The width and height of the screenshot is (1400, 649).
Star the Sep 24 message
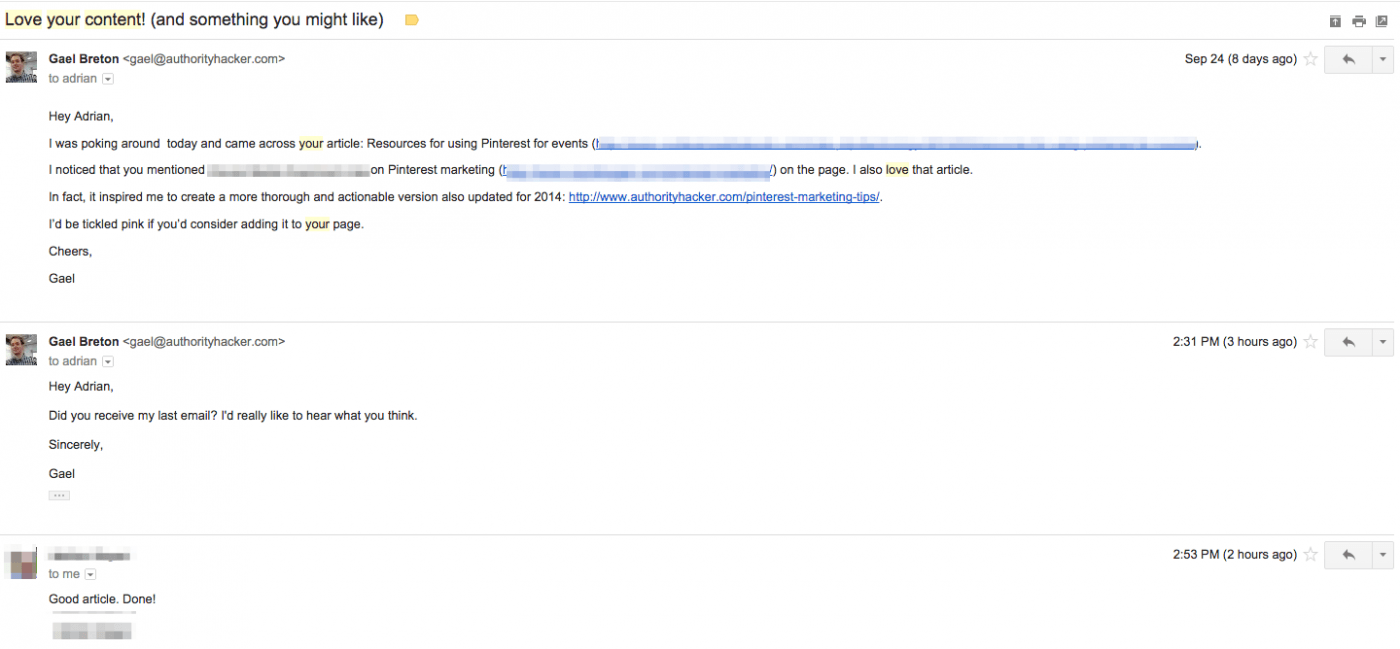click(1310, 59)
